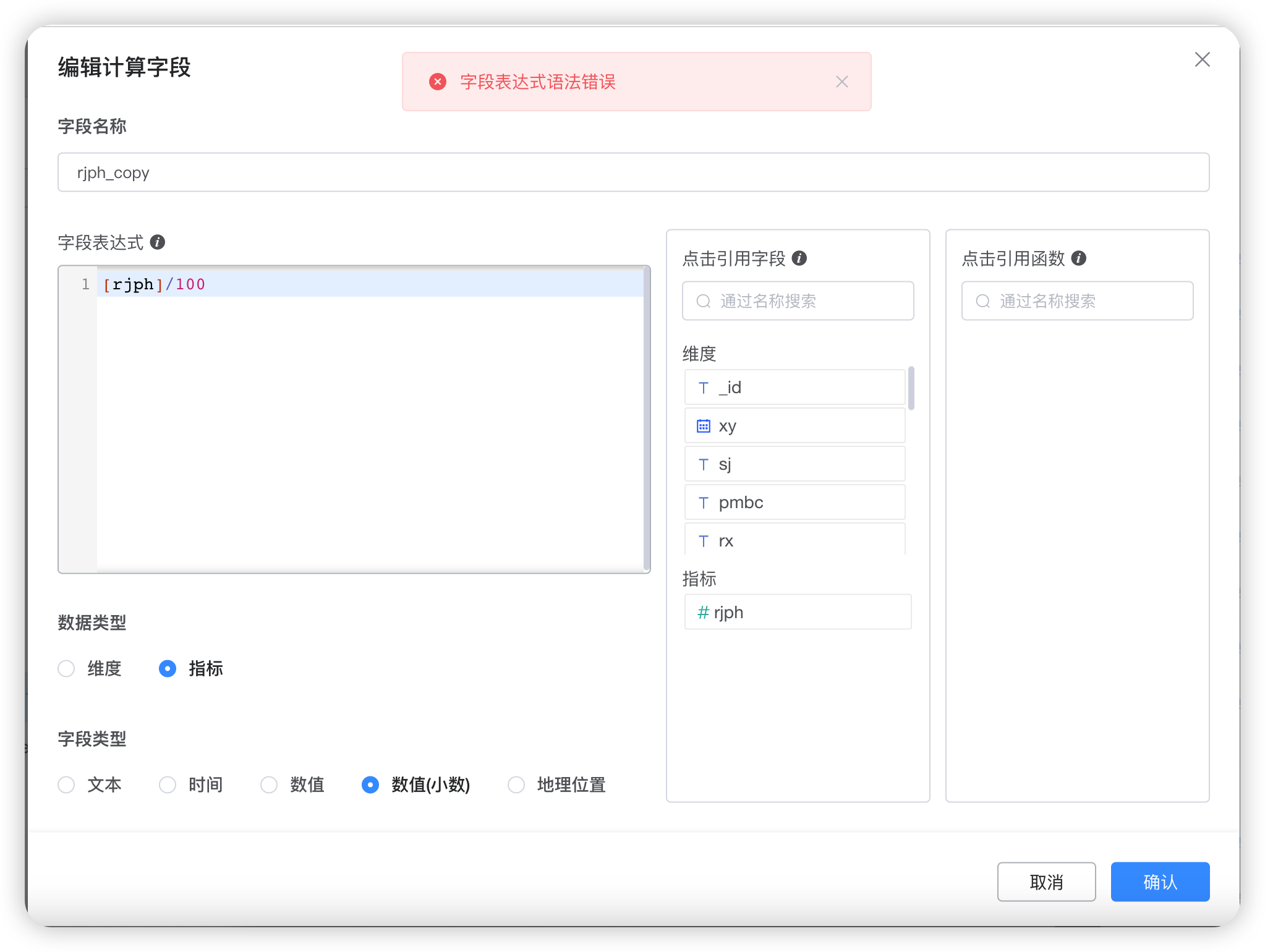The width and height of the screenshot is (1265, 952).
Task: Insert the _id dimension field
Action: tap(794, 388)
